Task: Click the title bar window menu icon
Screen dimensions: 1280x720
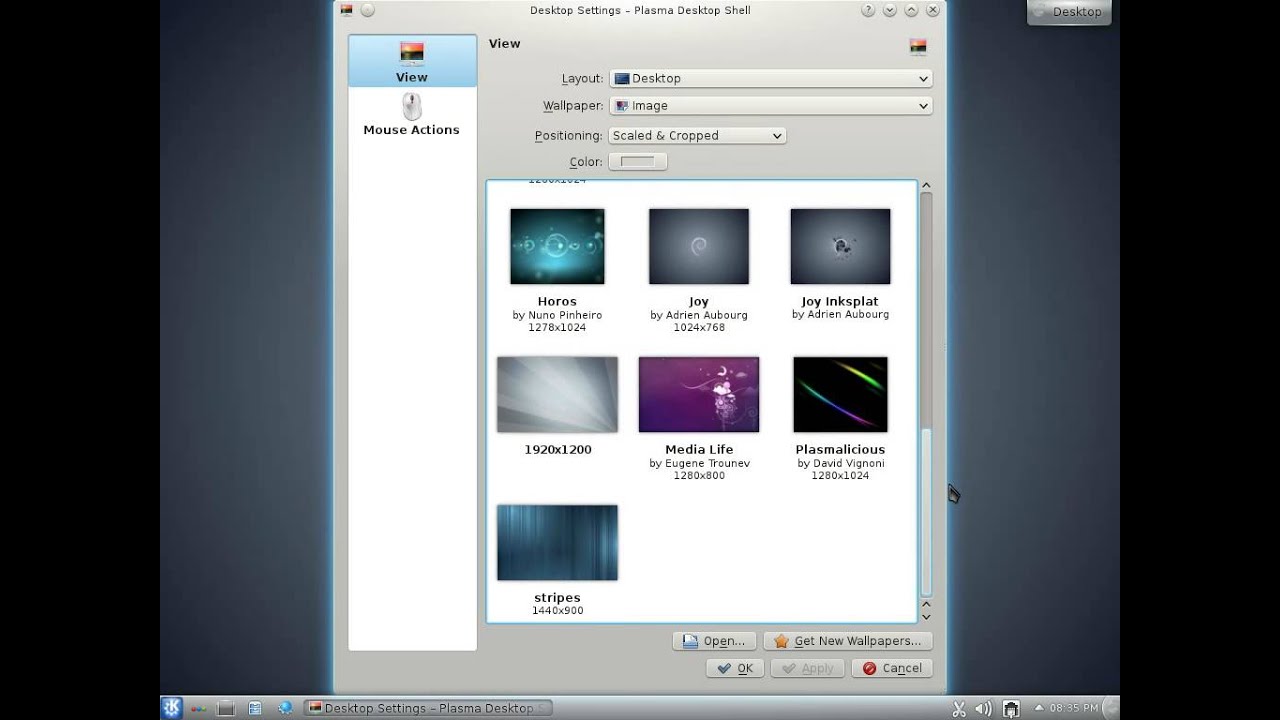Action: tap(347, 10)
